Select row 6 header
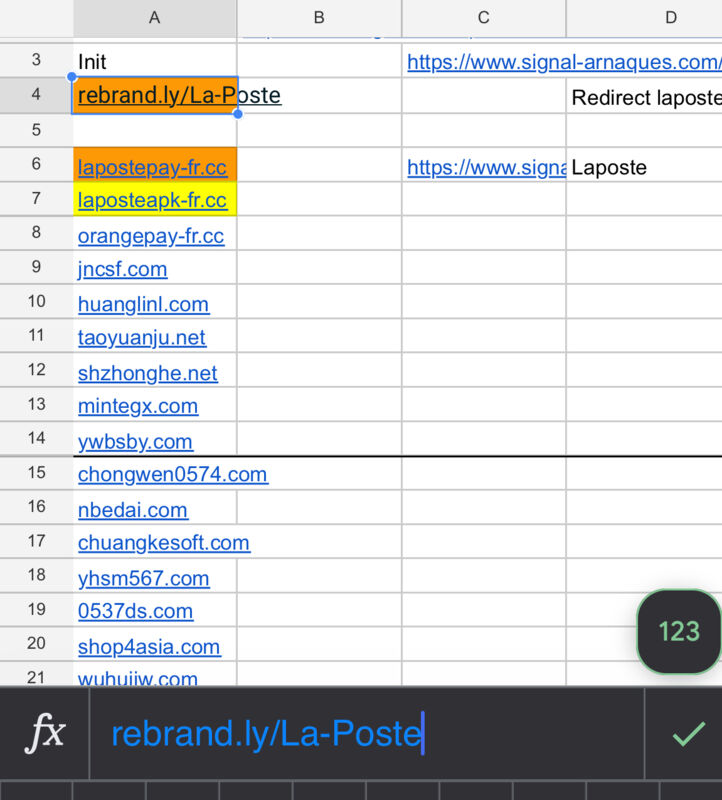 click(36, 164)
